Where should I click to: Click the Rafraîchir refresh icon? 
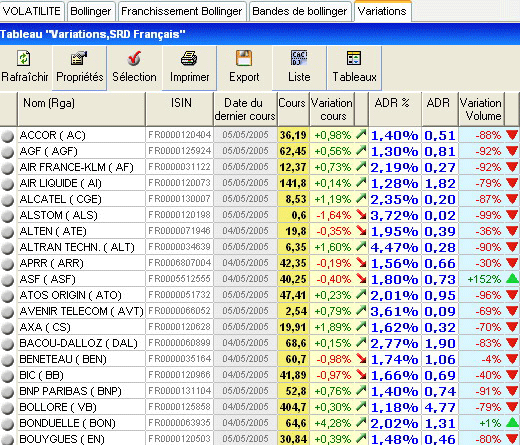click(24, 58)
